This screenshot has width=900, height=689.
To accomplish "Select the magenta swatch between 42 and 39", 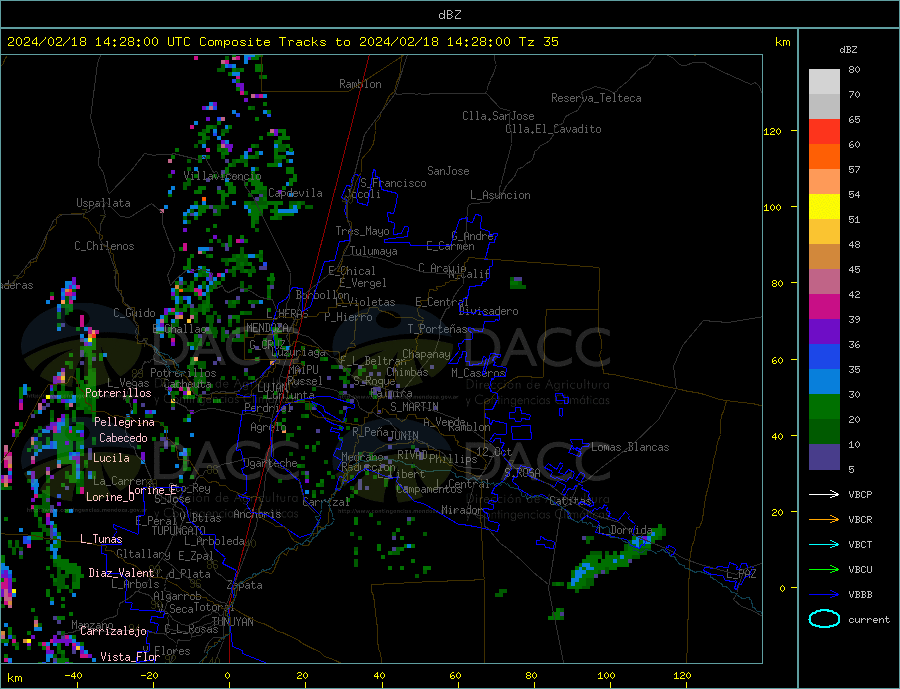I will 824,307.
